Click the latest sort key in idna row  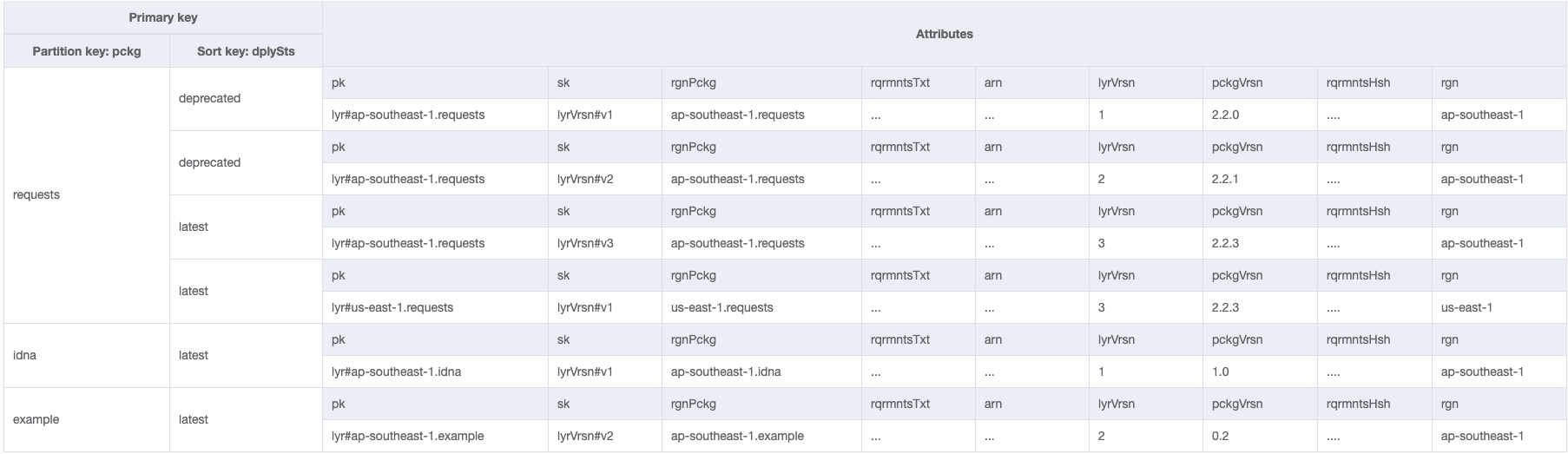point(194,356)
